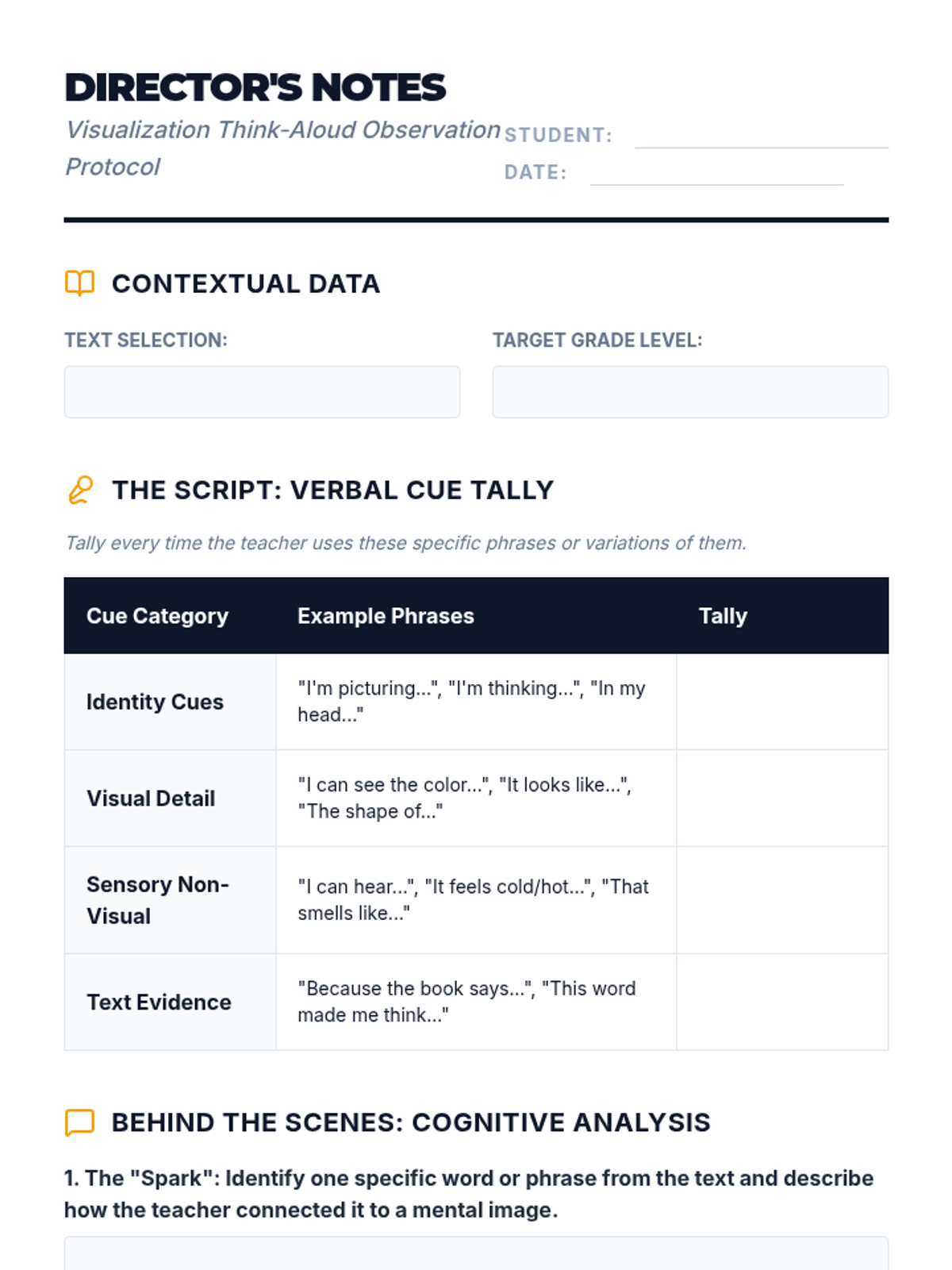This screenshot has width=952, height=1270.
Task: Click the Identity Cues tally cell
Action: [781, 702]
